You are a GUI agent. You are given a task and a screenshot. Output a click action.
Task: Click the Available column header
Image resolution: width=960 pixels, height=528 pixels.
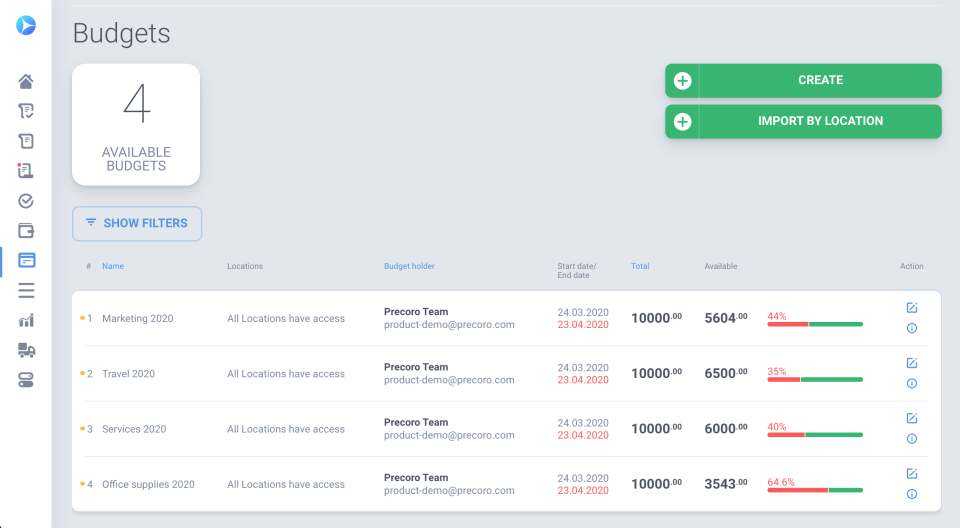point(721,266)
